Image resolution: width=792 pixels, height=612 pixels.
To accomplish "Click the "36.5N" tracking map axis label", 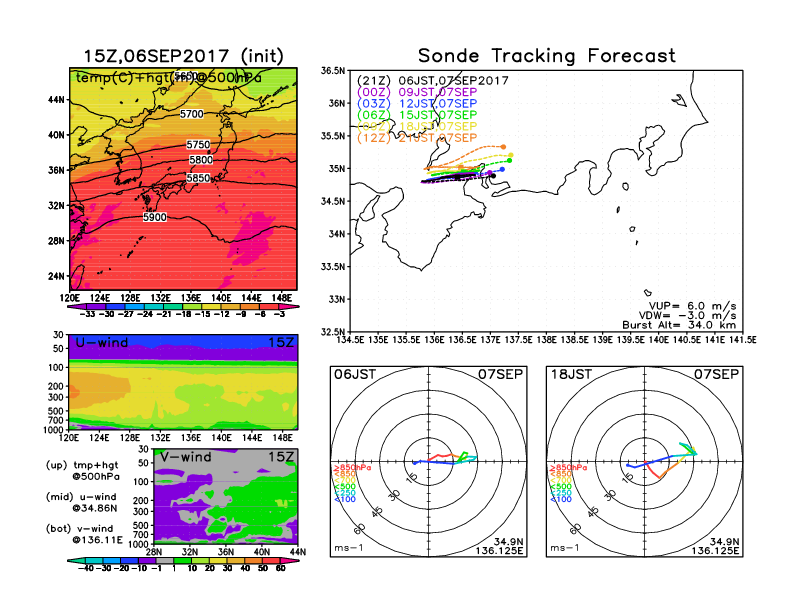I will pos(333,71).
